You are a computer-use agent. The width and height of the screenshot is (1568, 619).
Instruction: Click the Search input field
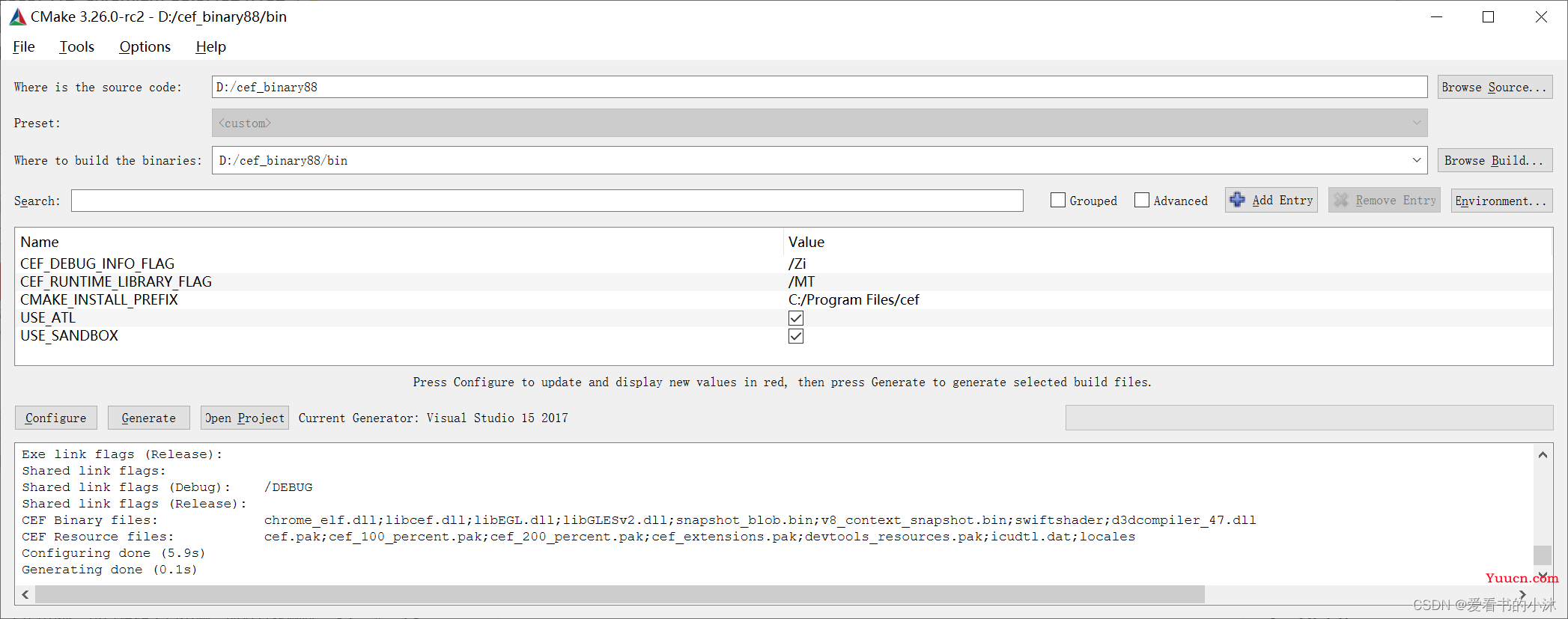tap(547, 201)
